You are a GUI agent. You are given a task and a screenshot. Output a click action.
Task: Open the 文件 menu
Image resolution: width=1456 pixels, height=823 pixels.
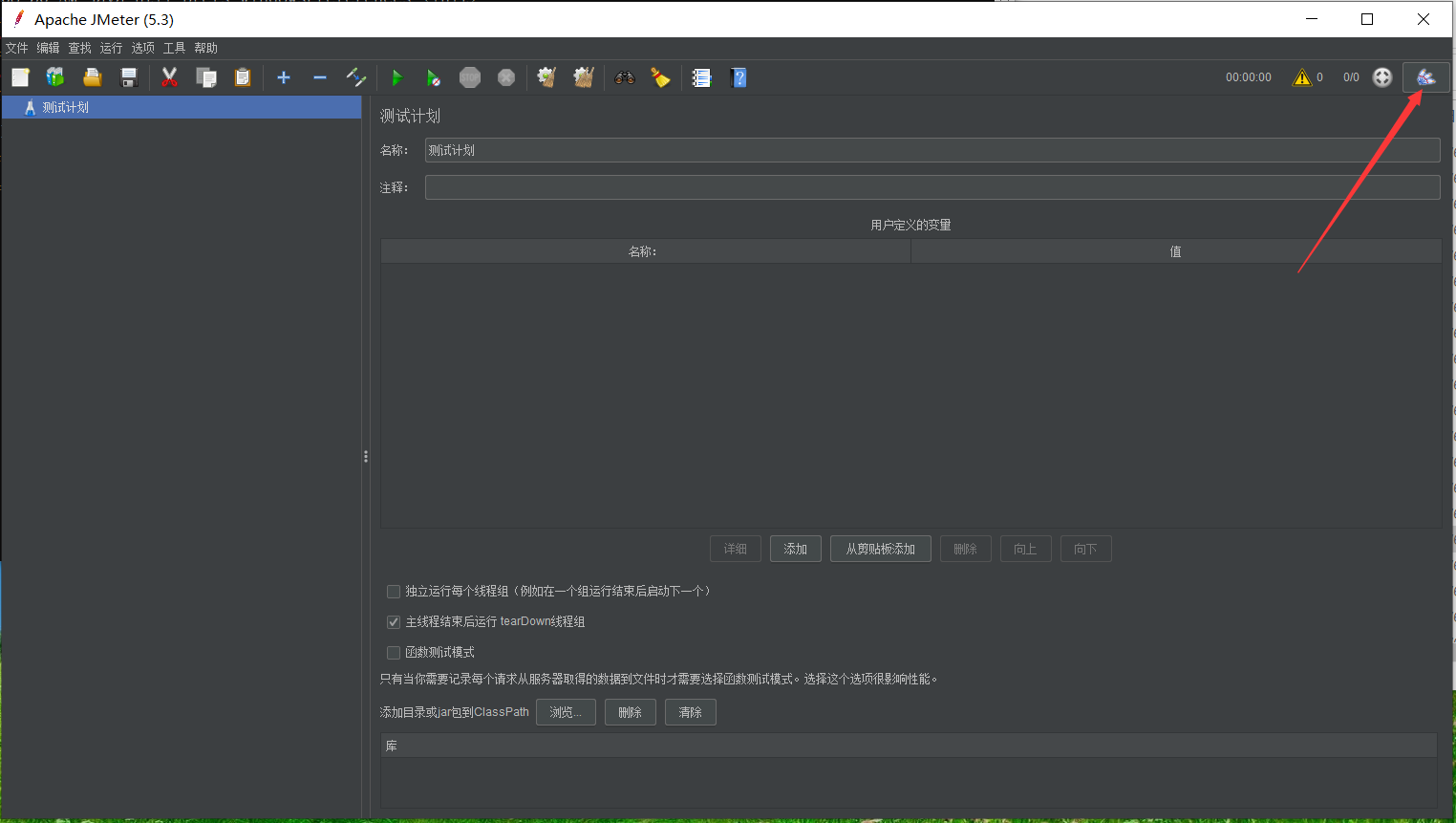(17, 48)
